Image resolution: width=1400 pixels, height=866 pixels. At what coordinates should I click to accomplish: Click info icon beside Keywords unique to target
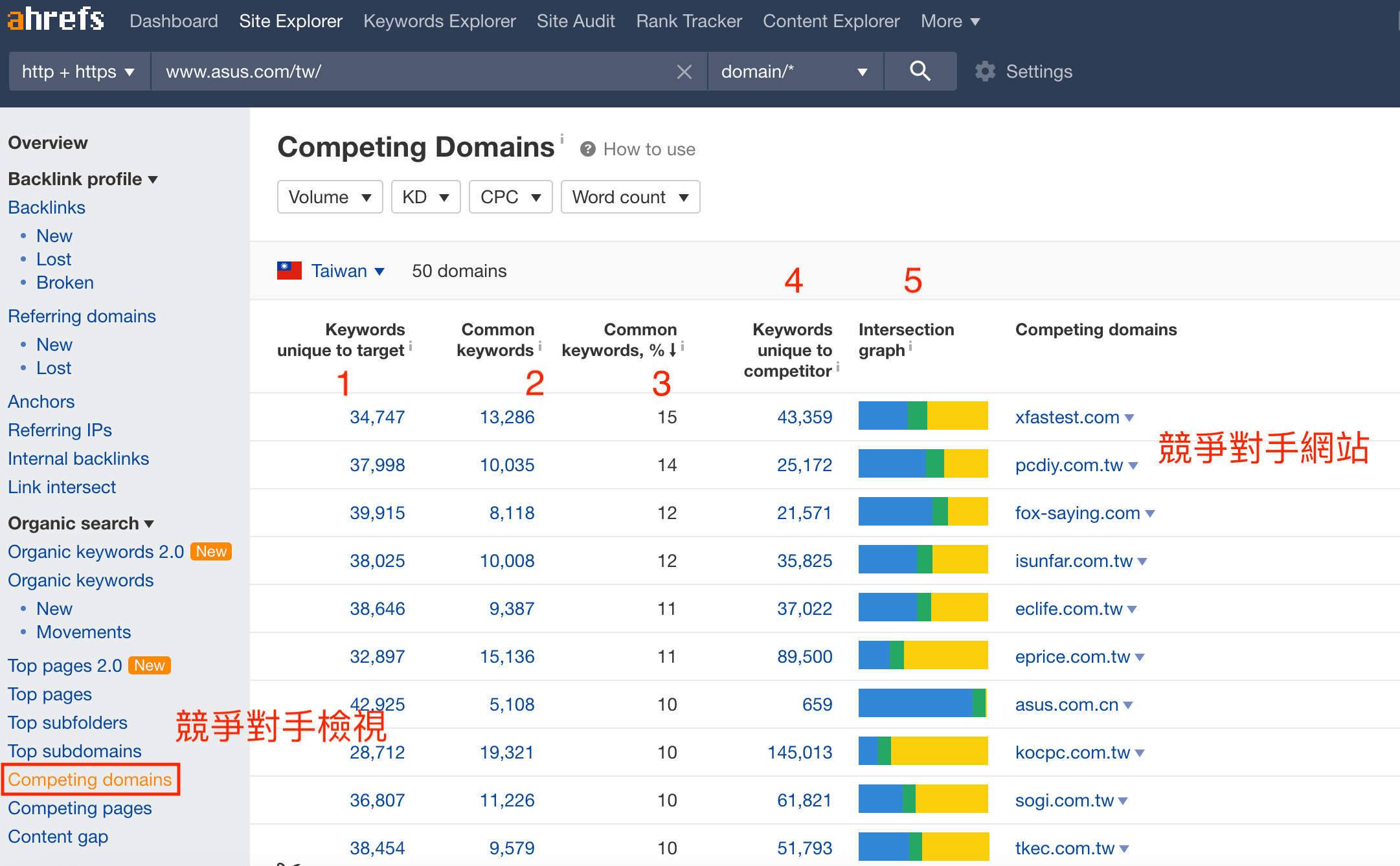point(411,348)
